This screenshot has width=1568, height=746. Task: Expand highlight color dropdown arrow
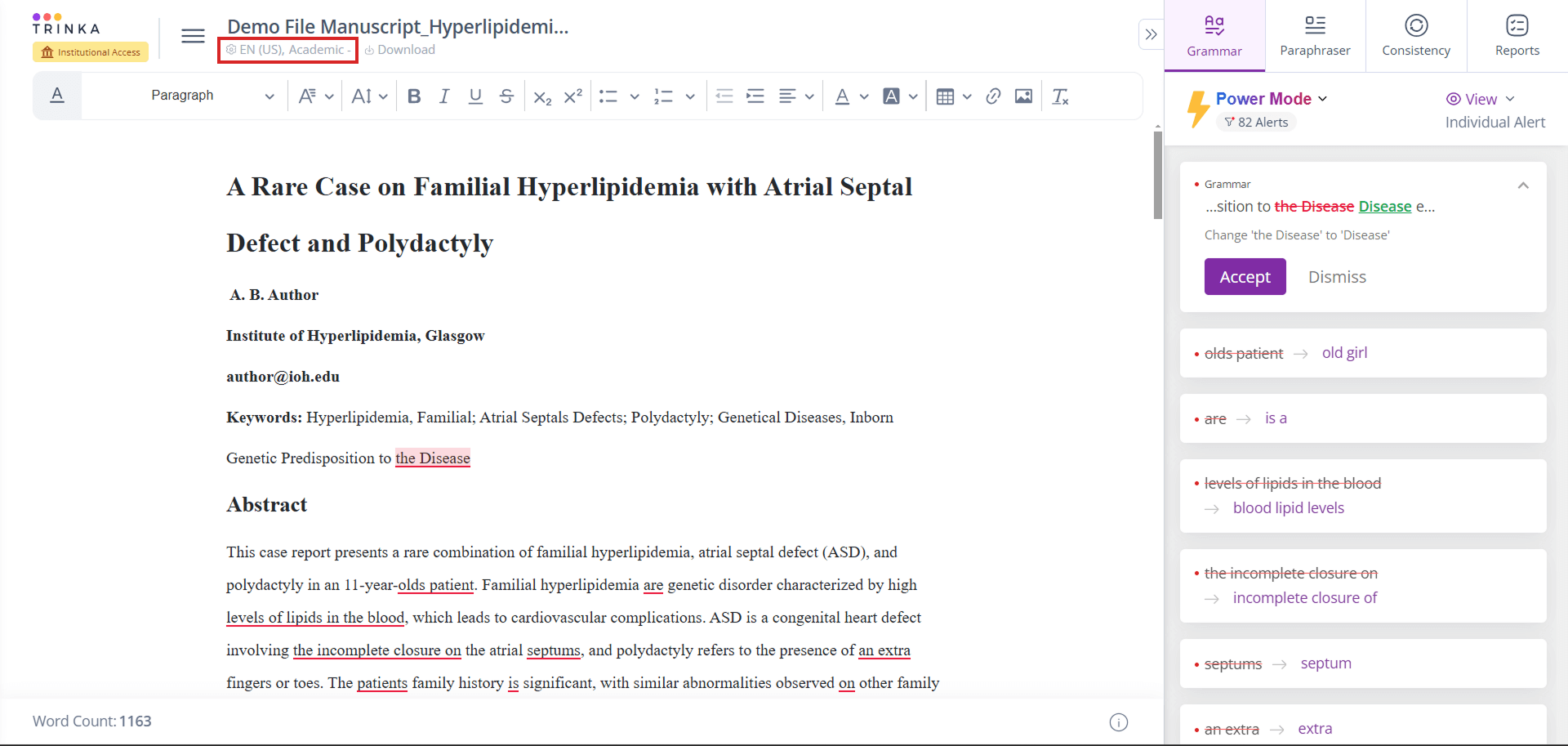coord(913,96)
